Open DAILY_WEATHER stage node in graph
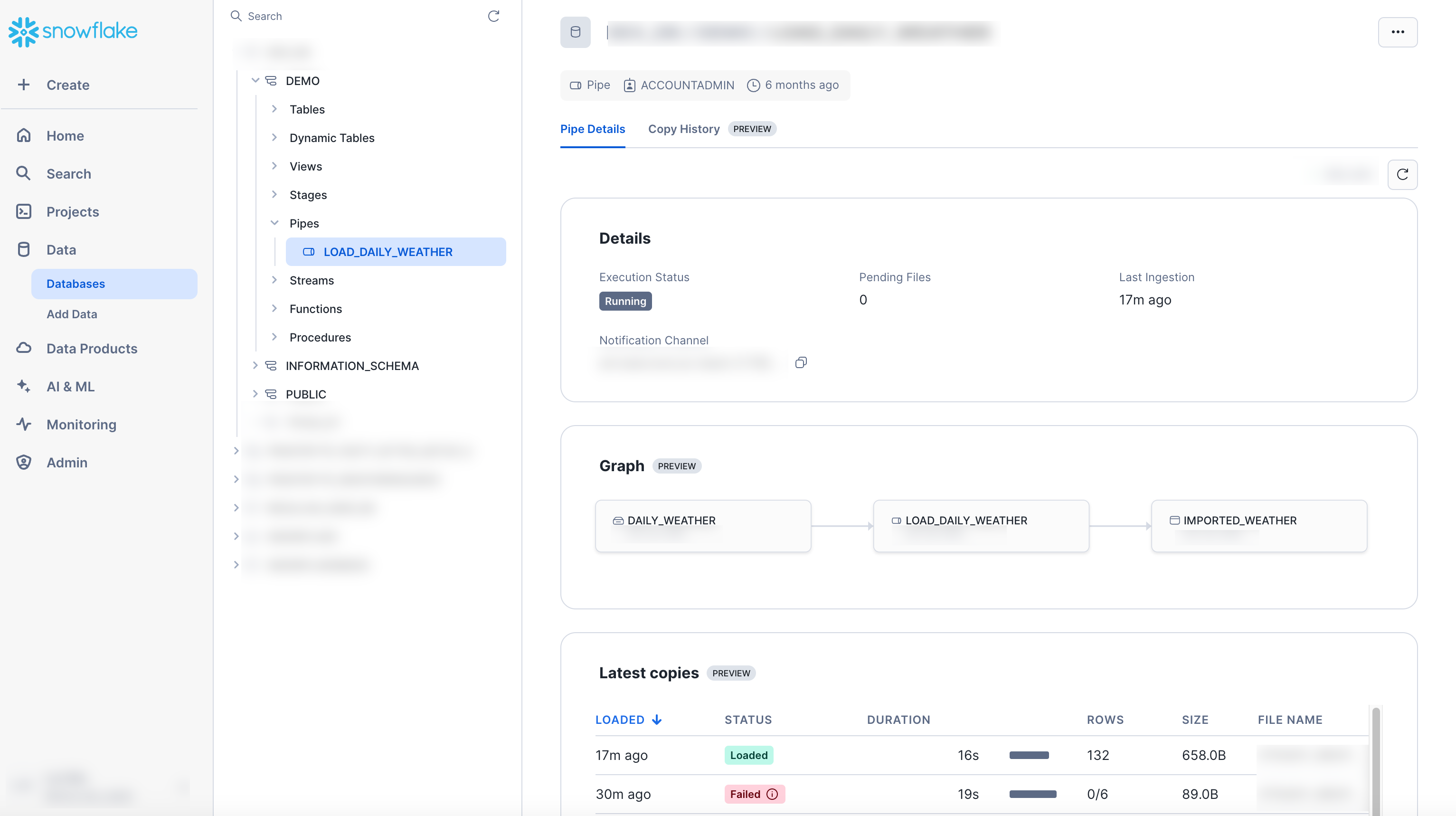1456x816 pixels. 703,526
